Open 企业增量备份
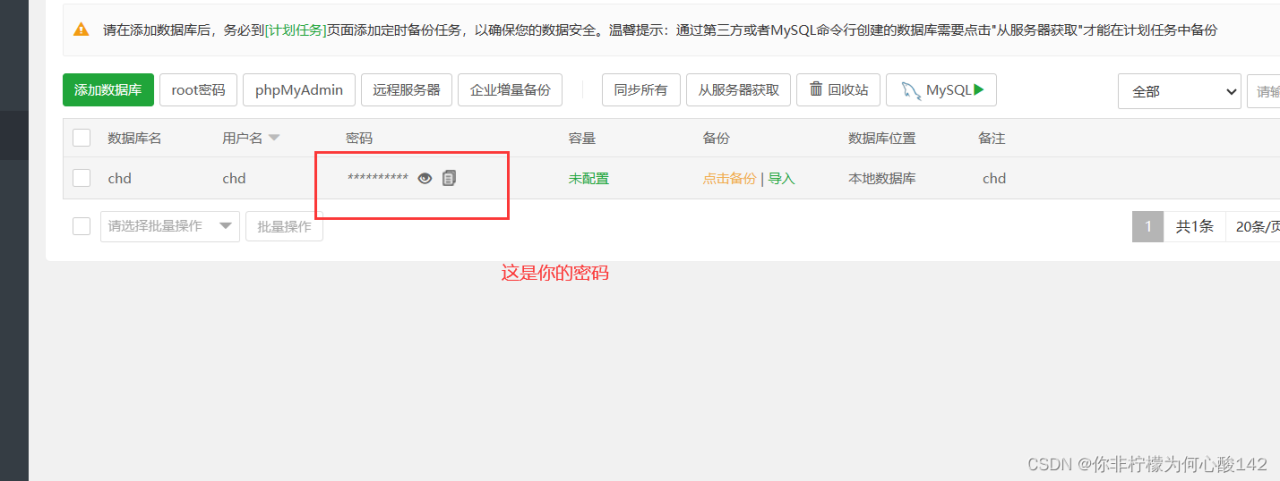The image size is (1280, 481). 510,90
